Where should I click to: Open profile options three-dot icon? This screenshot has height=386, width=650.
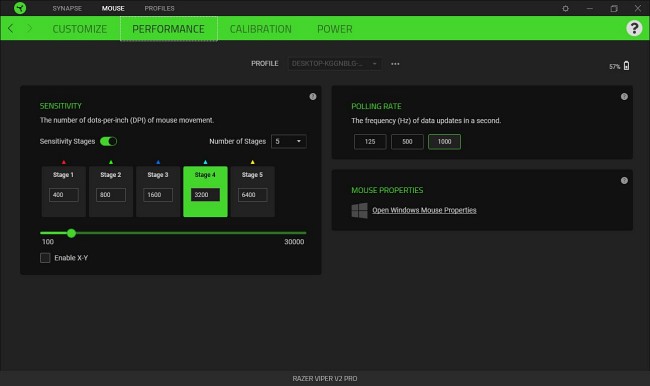coord(395,64)
